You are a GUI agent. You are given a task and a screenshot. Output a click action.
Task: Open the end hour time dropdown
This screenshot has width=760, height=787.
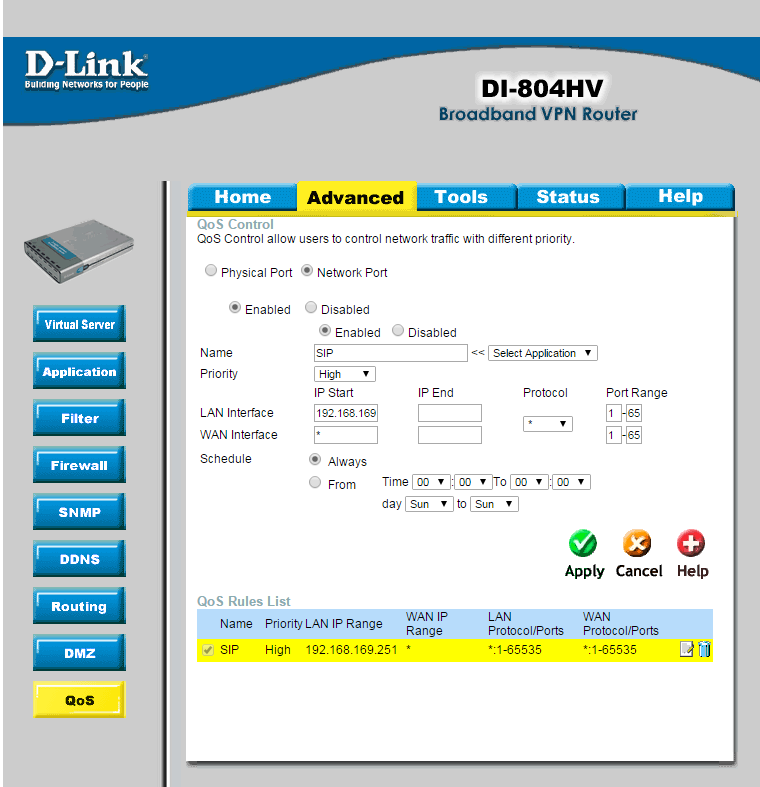click(x=530, y=482)
